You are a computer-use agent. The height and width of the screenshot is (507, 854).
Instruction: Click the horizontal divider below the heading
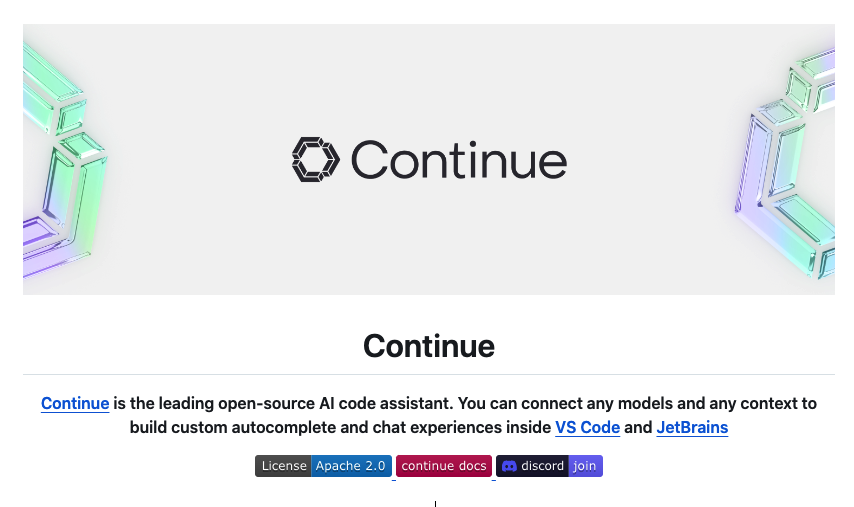point(428,375)
